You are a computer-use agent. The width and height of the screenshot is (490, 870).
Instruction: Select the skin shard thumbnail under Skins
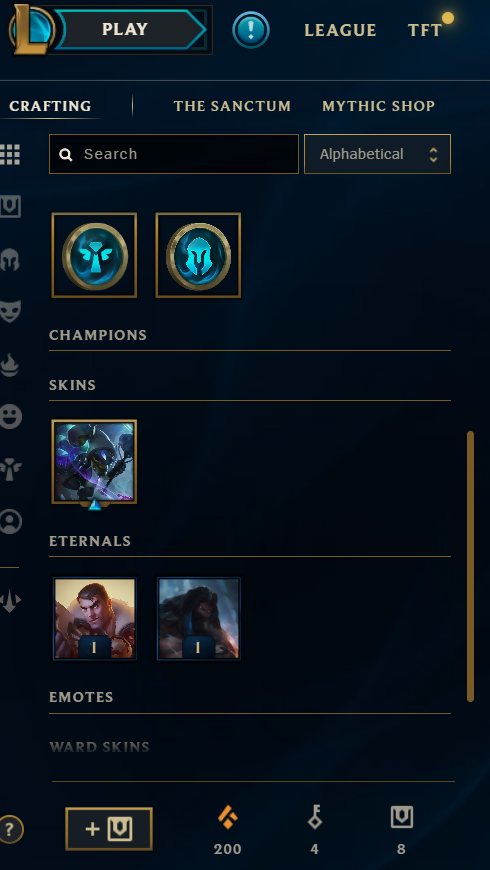pos(94,462)
